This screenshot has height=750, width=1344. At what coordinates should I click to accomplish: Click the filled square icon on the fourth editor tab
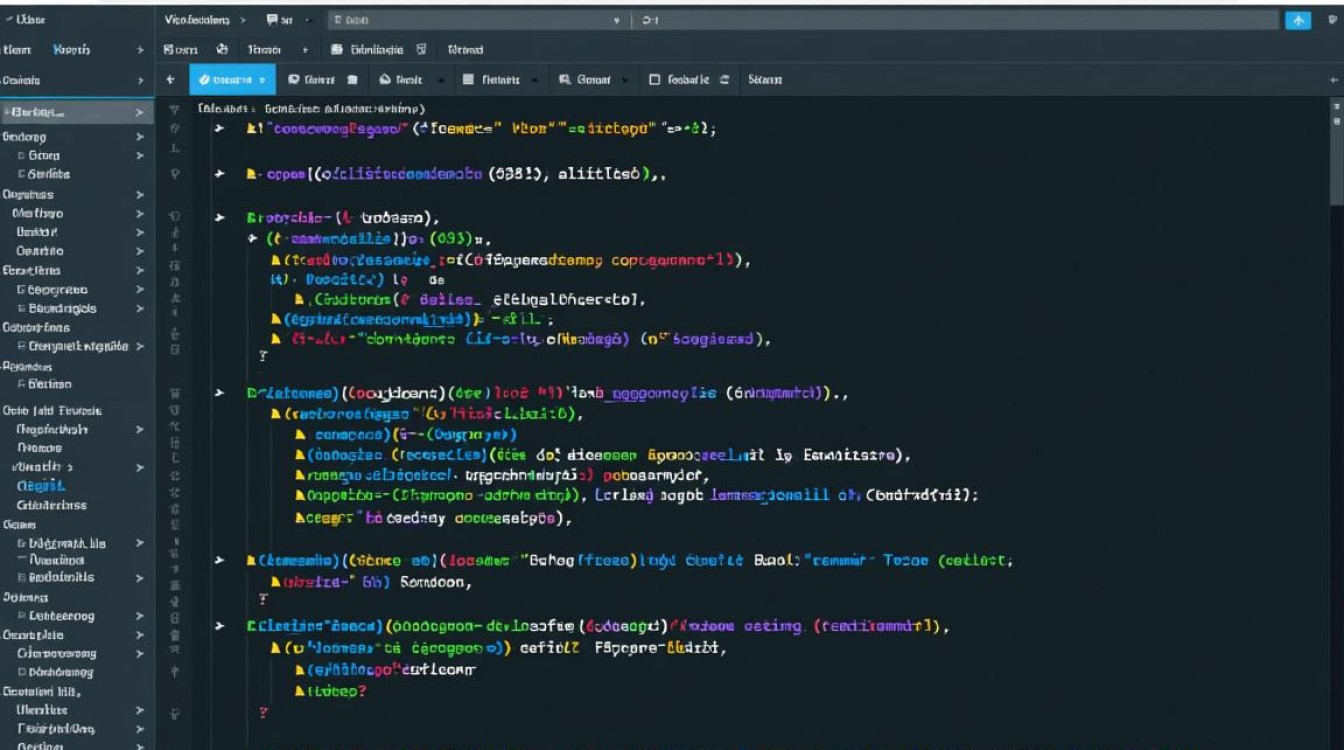click(x=468, y=80)
